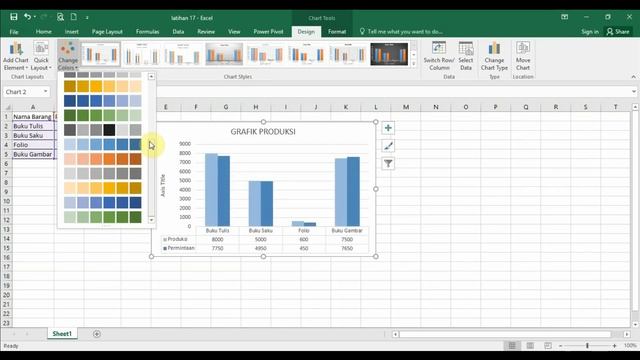The height and width of the screenshot is (360, 640).
Task: Click the Sign in link
Action: [590, 31]
